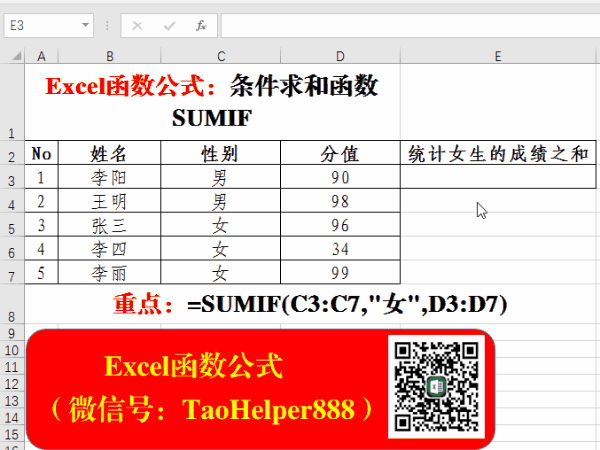Click No cell '1' in 李阳's row
The height and width of the screenshot is (450, 600).
(x=41, y=177)
